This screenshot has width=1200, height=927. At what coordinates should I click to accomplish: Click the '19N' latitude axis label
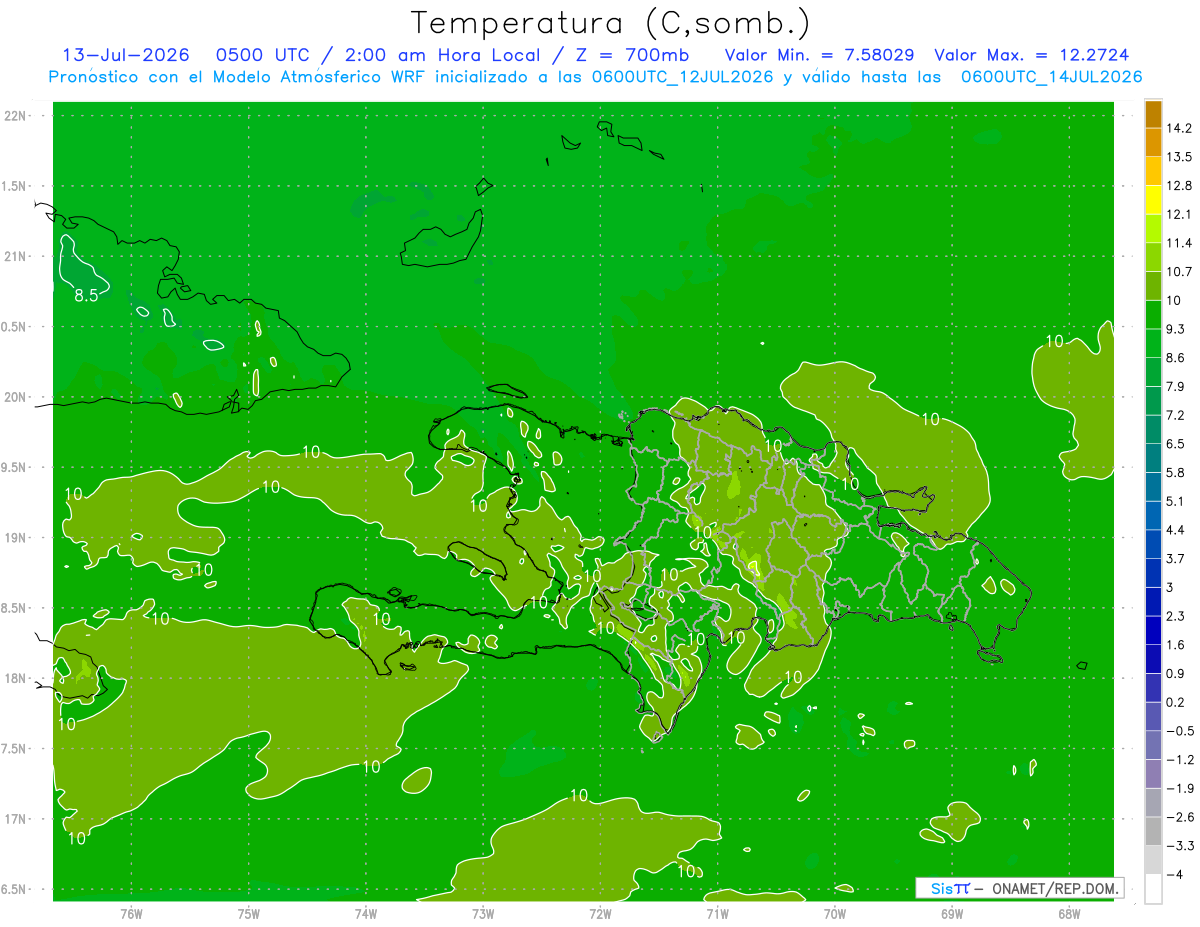14,538
